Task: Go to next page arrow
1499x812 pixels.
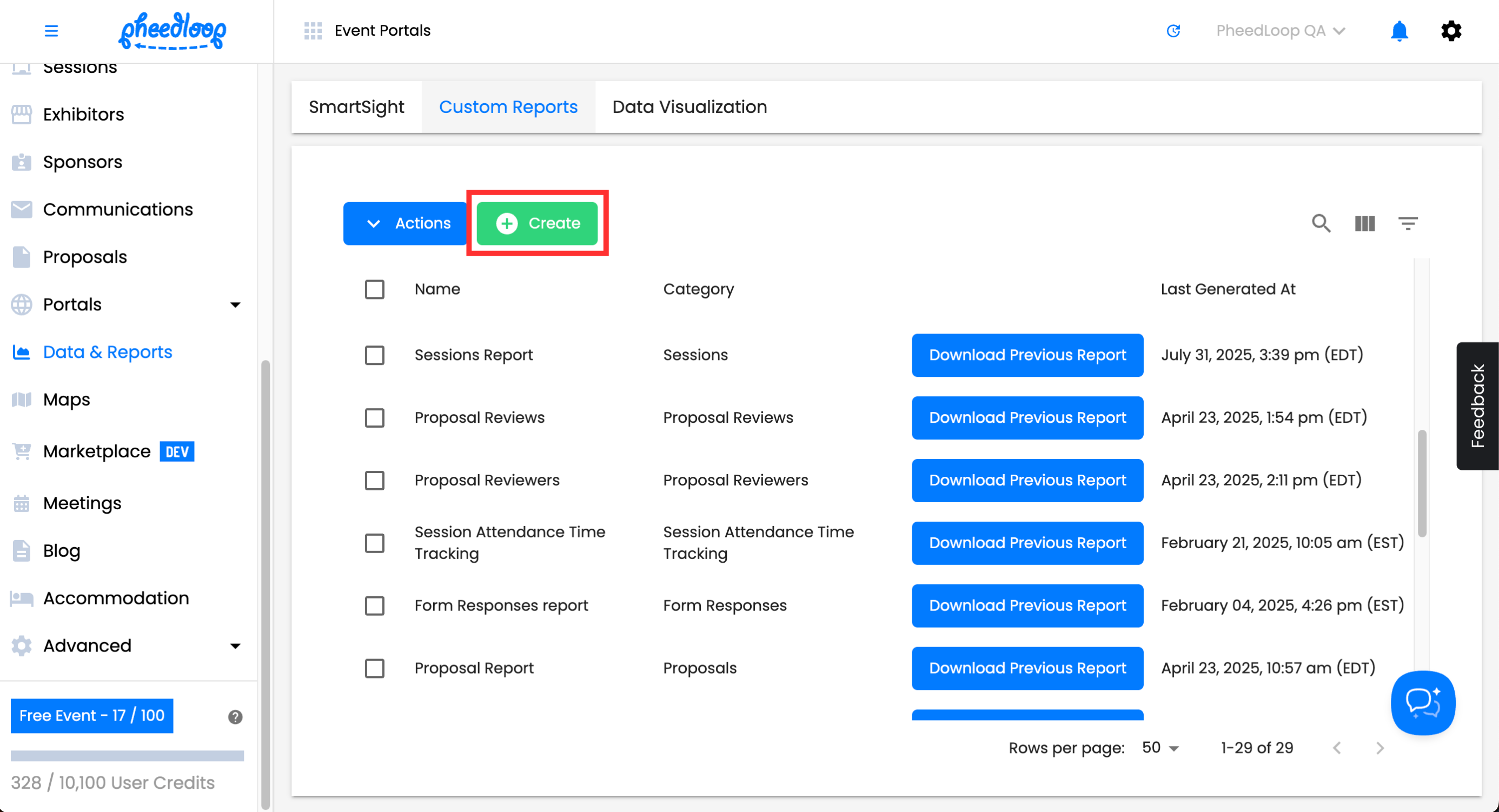Action: (1379, 748)
